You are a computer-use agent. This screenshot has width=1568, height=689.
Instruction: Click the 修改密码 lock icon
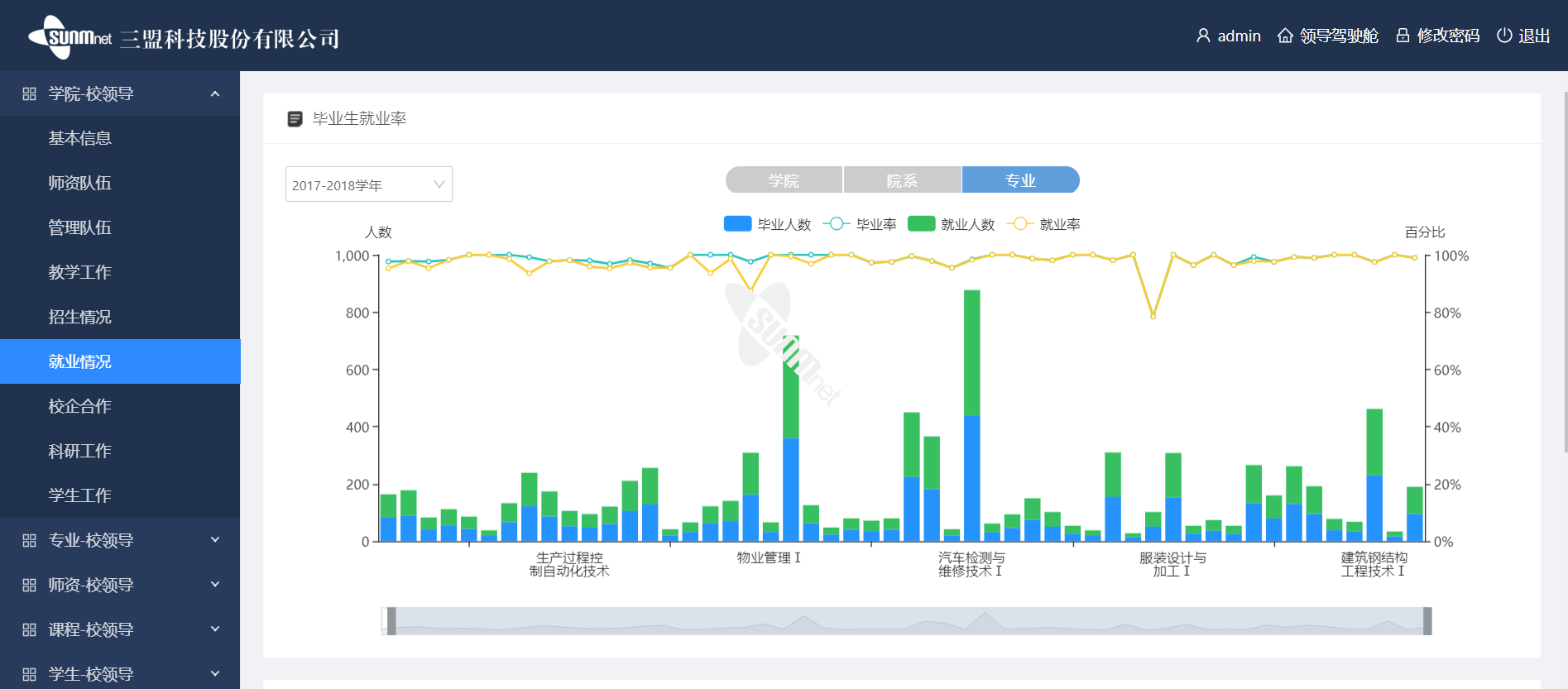coord(1403,36)
